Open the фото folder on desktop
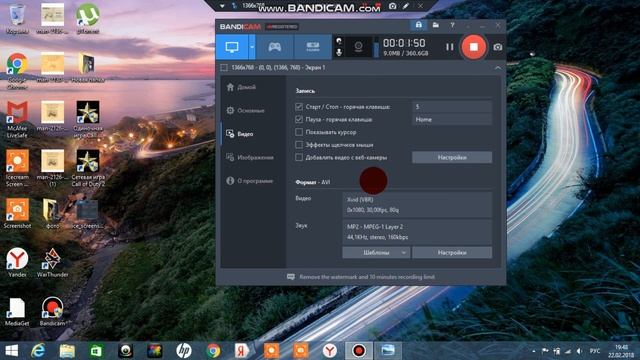The height and width of the screenshot is (360, 640). tap(52, 213)
